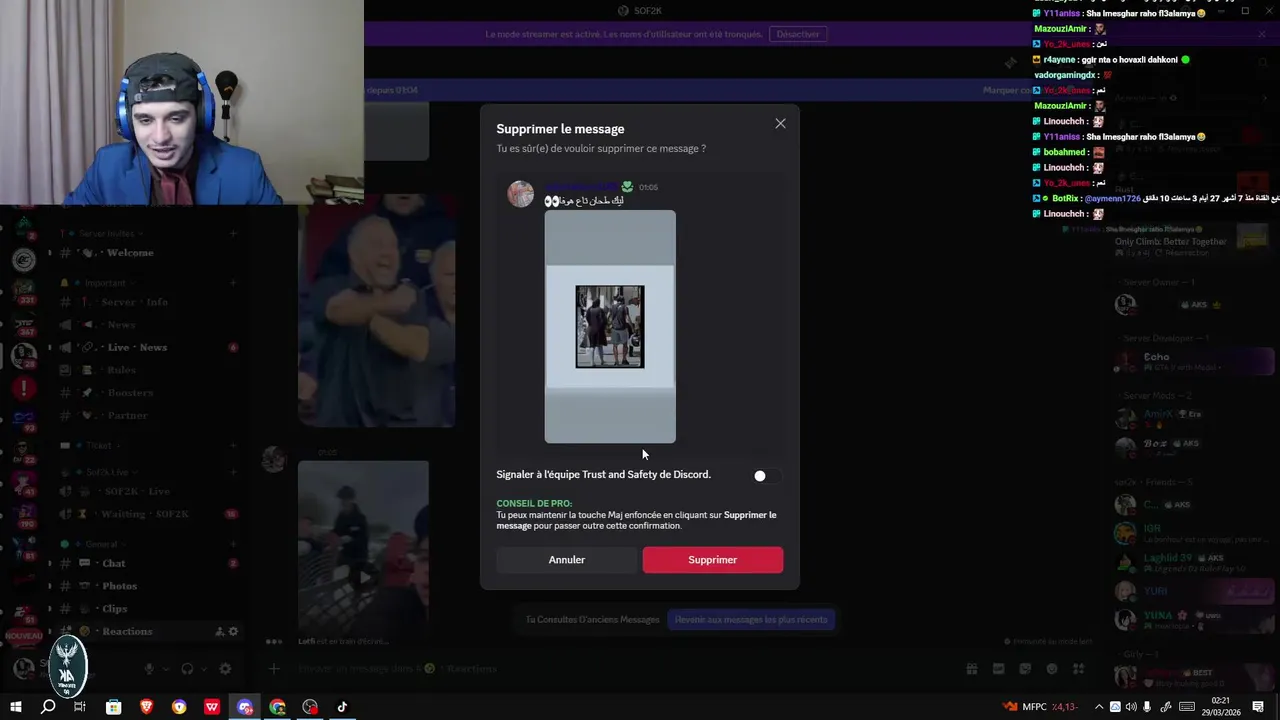Open the apps launcher icon in message bar
Image resolution: width=1280 pixels, height=720 pixels.
click(x=1078, y=669)
